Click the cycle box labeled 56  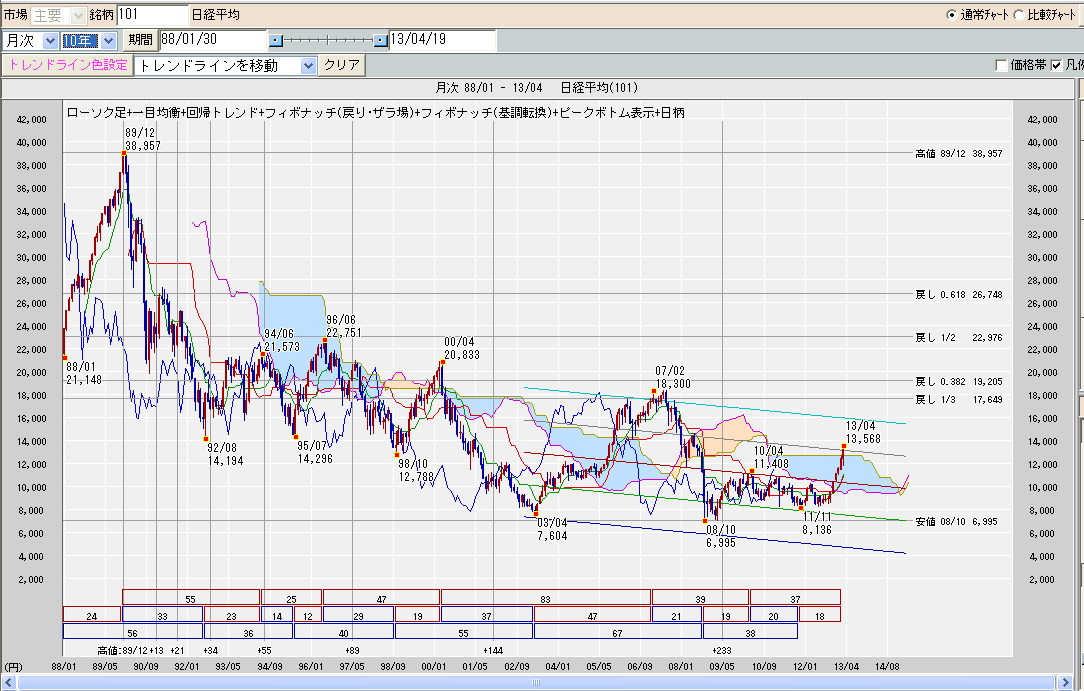pos(133,632)
